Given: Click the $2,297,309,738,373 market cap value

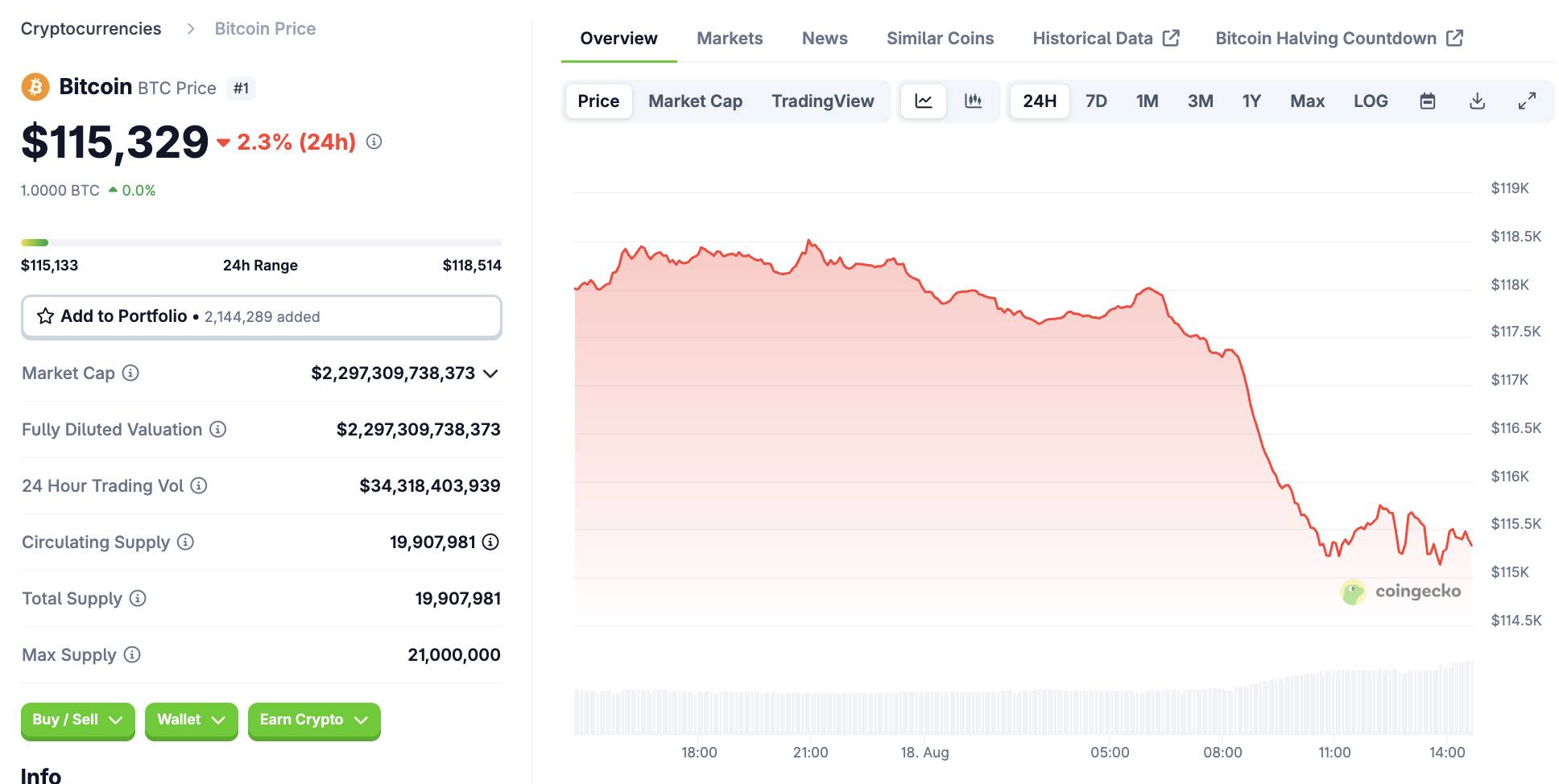Looking at the screenshot, I should click(393, 373).
